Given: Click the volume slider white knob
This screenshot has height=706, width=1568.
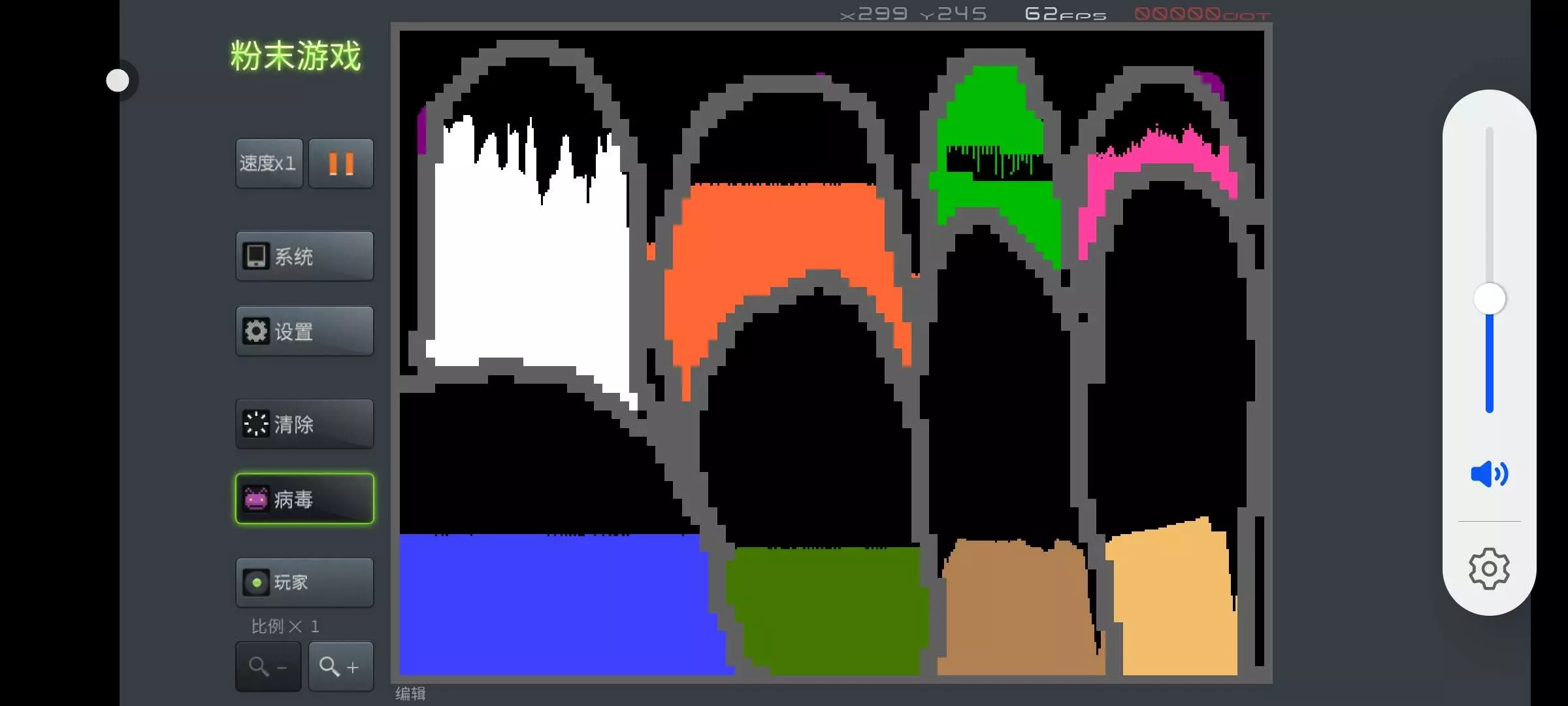Looking at the screenshot, I should tap(1490, 299).
